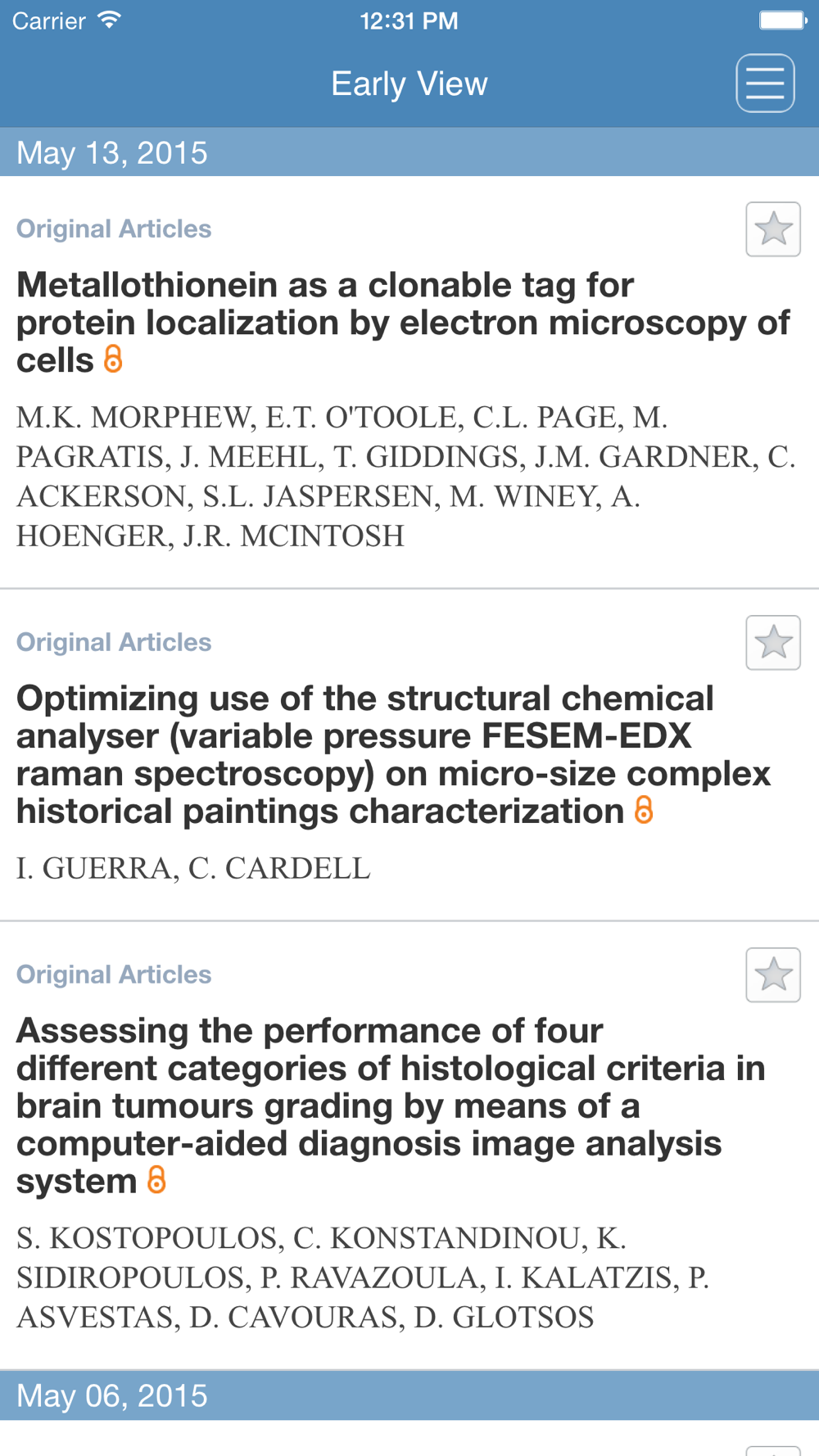The height and width of the screenshot is (1456, 819).
Task: Select authors list starting M.K. MORPHEW
Action: pyautogui.click(x=405, y=477)
